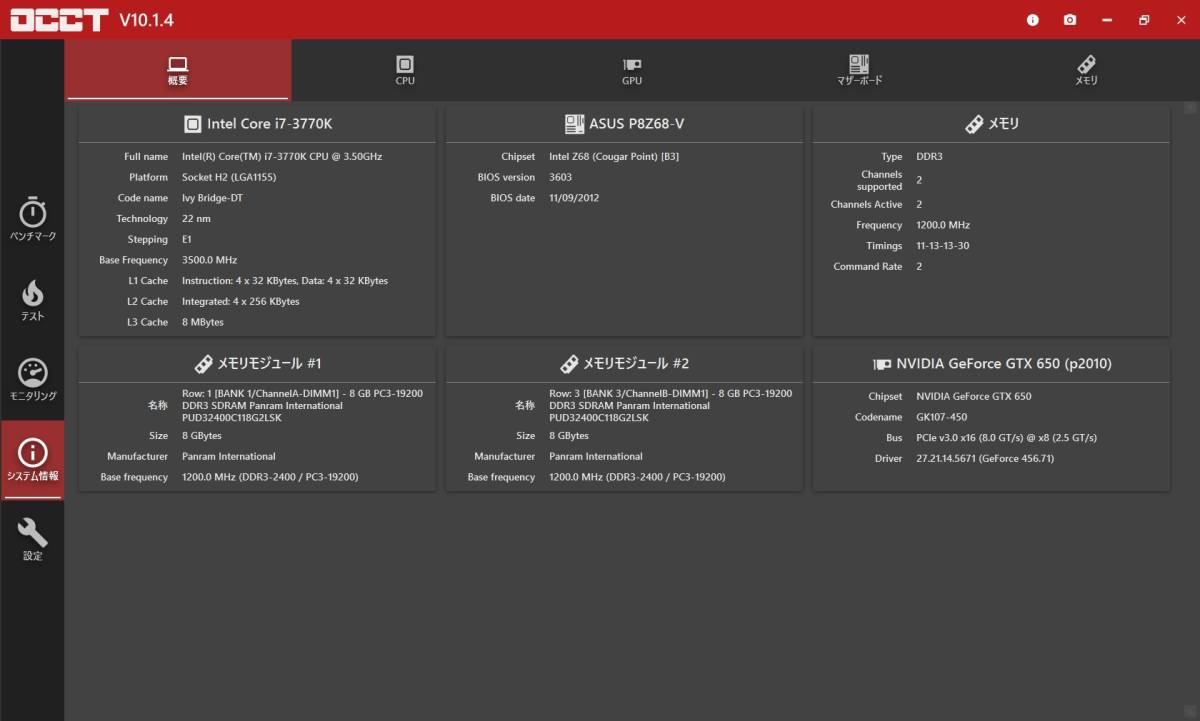
Task: Restore the window with the restore button
Action: (x=1144, y=20)
